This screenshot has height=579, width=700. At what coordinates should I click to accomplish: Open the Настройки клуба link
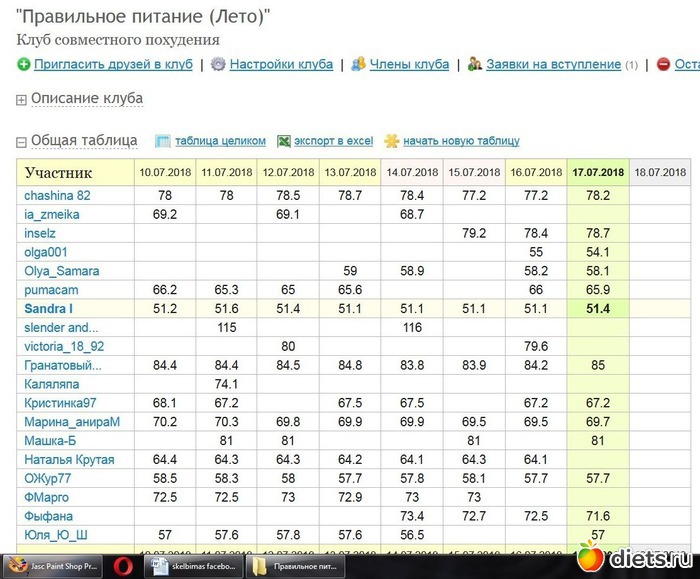coord(281,64)
